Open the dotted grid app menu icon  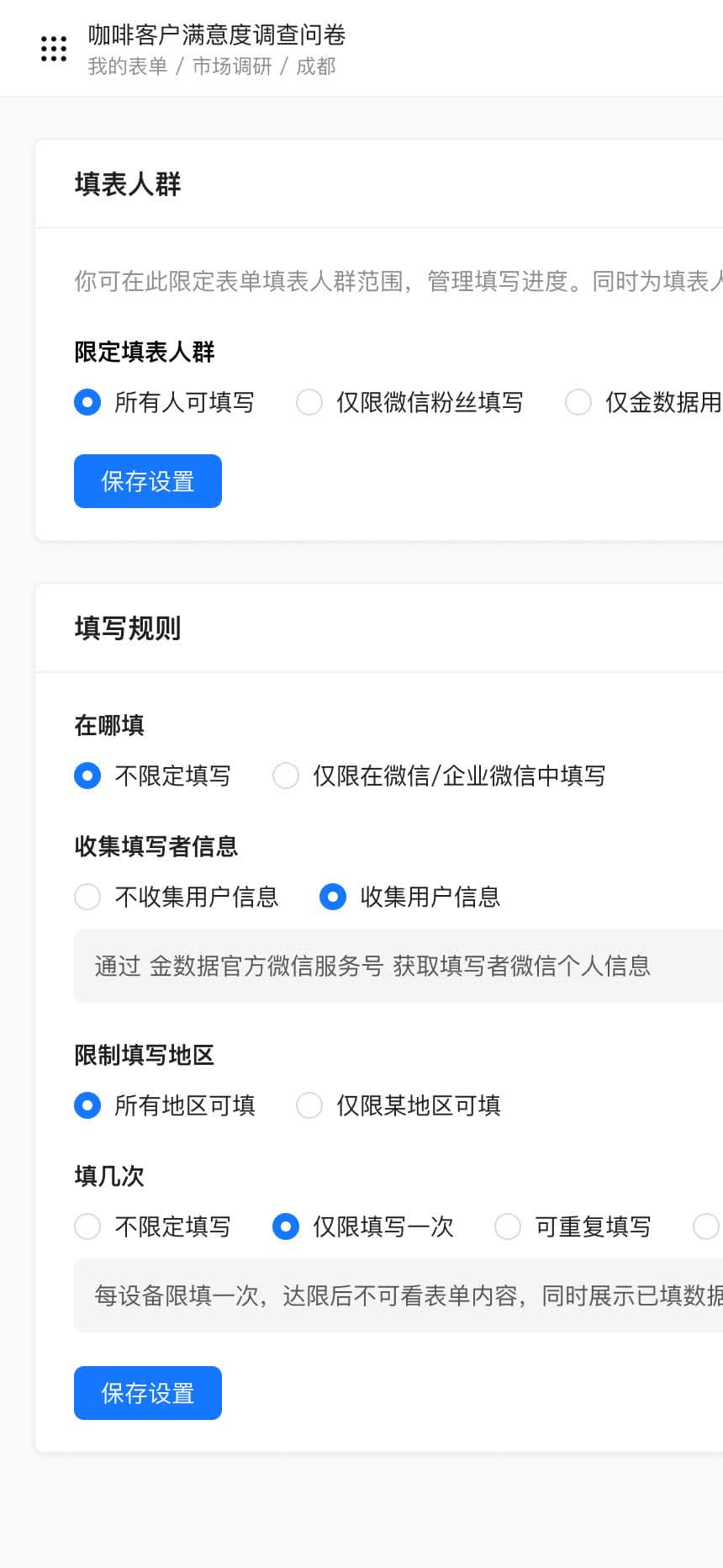pos(54,49)
